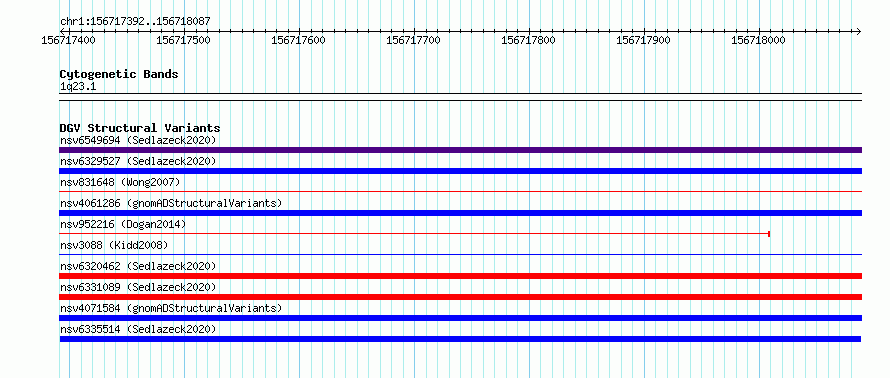Click the dark purple nsv6549694 variant bar
The height and width of the screenshot is (378, 890).
coord(460,150)
